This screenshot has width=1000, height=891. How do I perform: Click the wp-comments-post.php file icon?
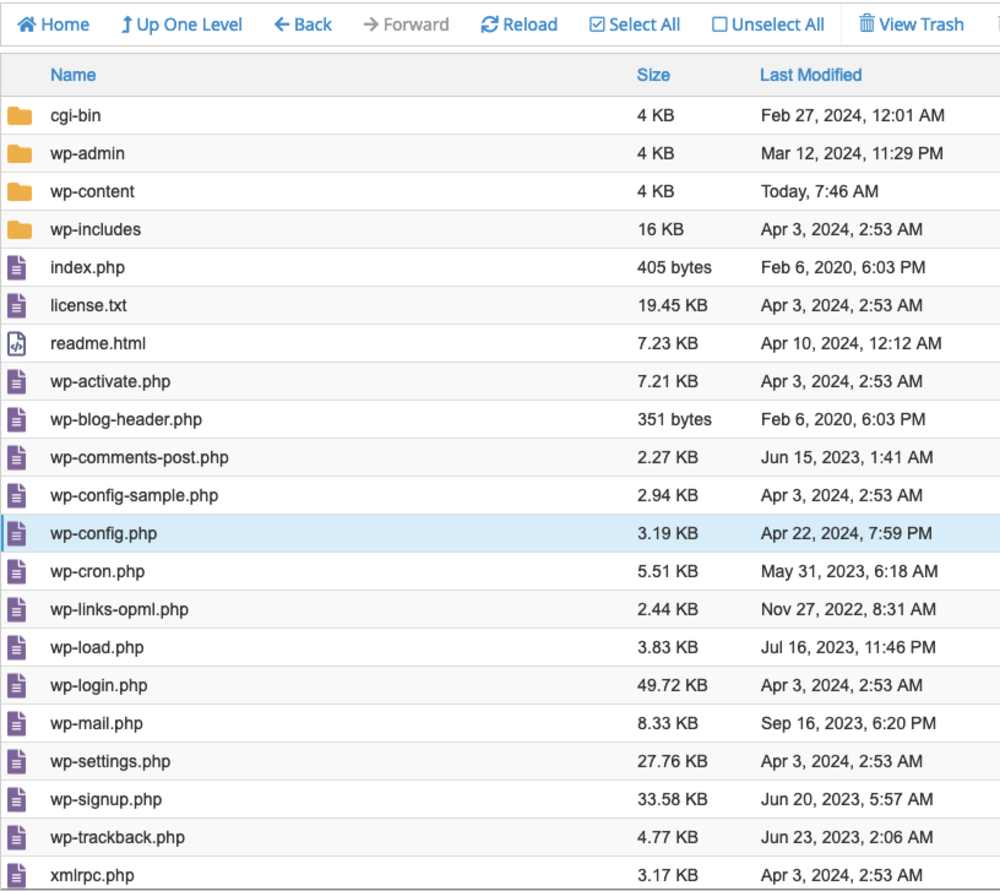[17, 458]
